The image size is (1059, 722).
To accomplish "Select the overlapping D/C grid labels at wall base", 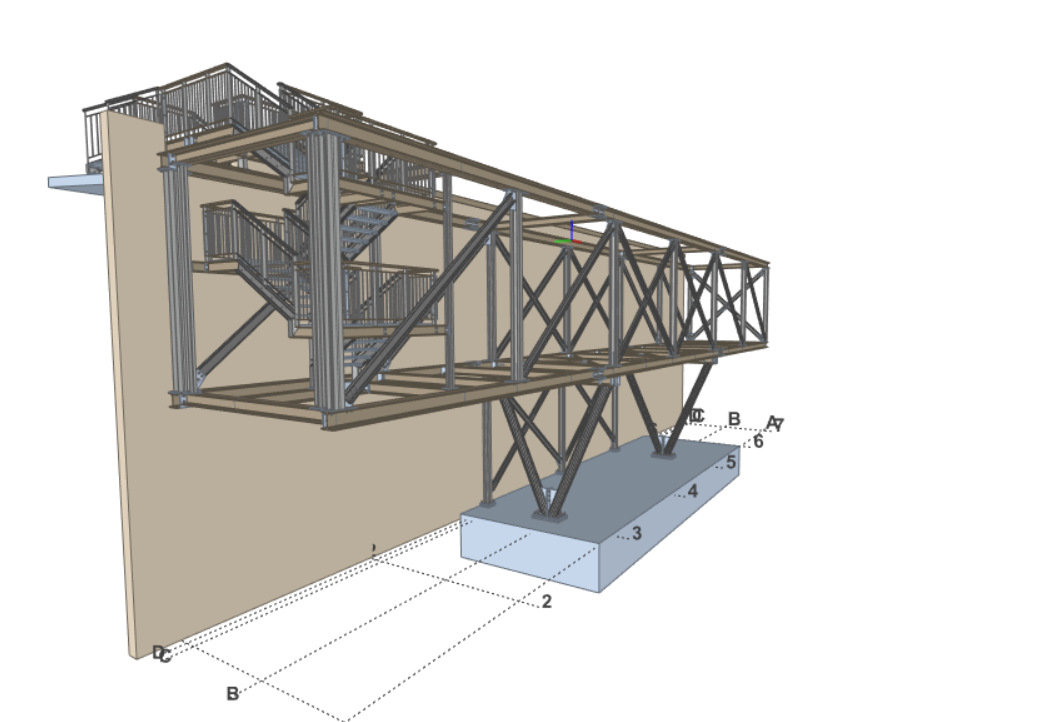I will click(162, 654).
